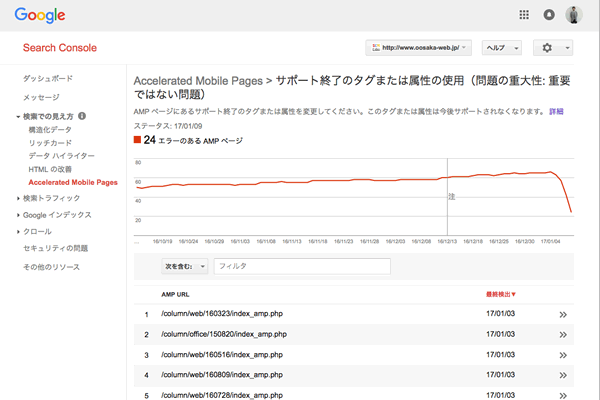Screen dimensions: 600x400
Task: Open the site property selector dropdown
Action: [418, 48]
